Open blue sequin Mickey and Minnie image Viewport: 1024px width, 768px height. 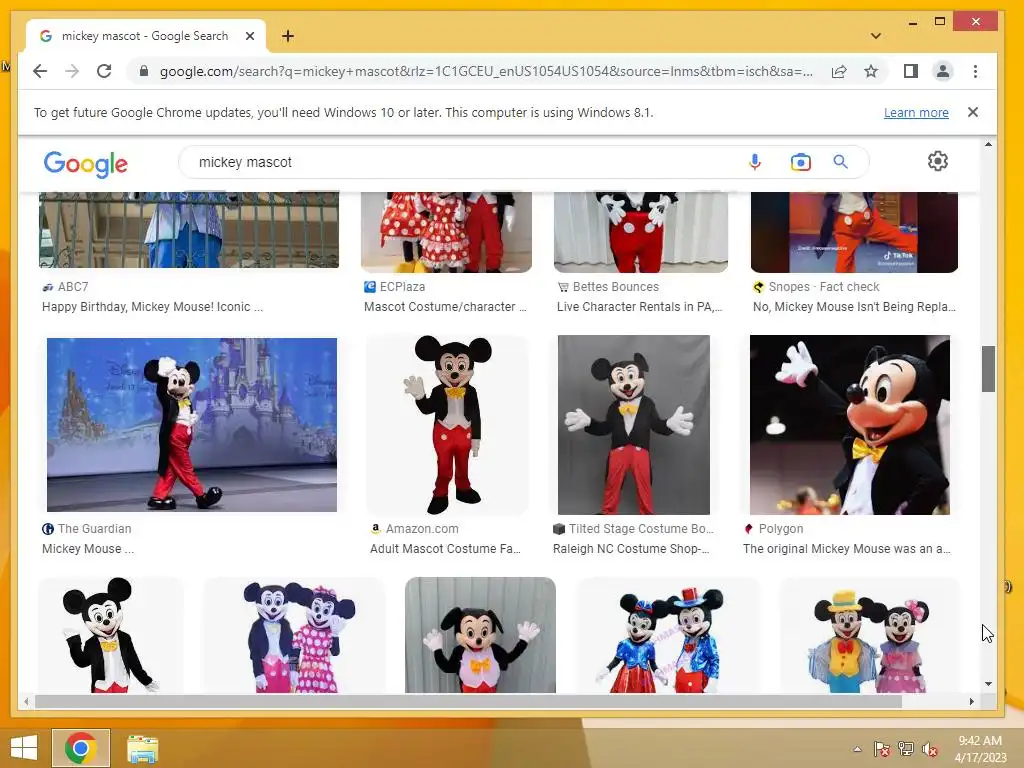[667, 635]
